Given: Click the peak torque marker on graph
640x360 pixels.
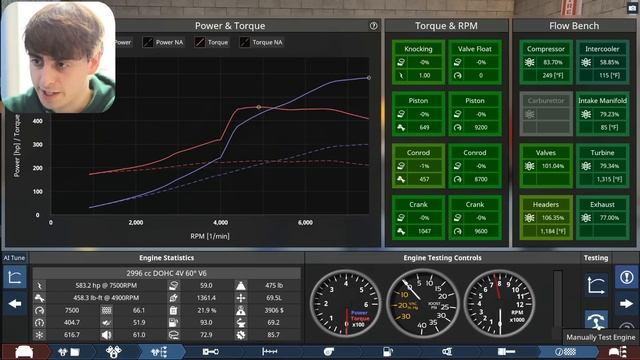Looking at the screenshot, I should 258,107.
